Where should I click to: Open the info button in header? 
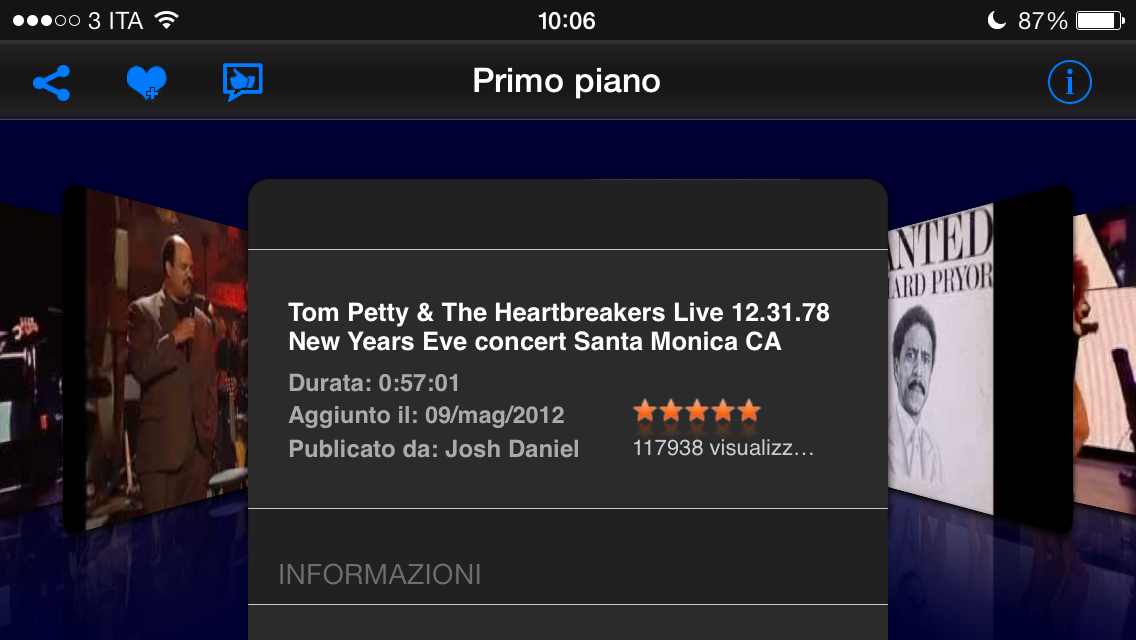[x=1069, y=82]
